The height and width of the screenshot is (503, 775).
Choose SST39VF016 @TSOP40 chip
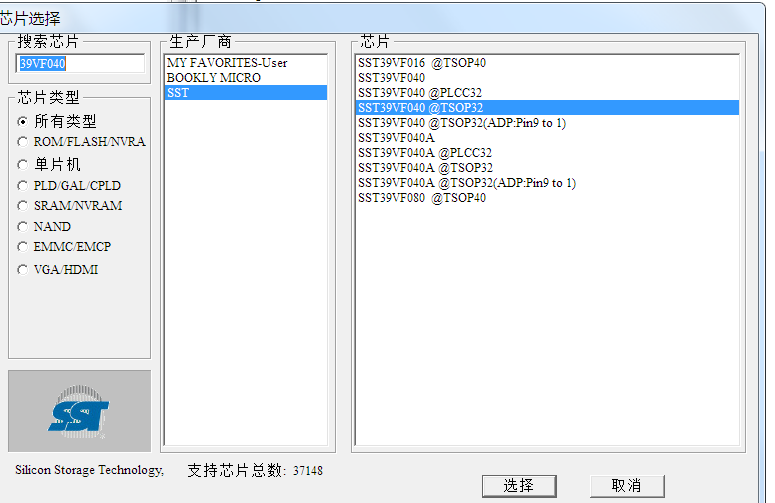[422, 63]
